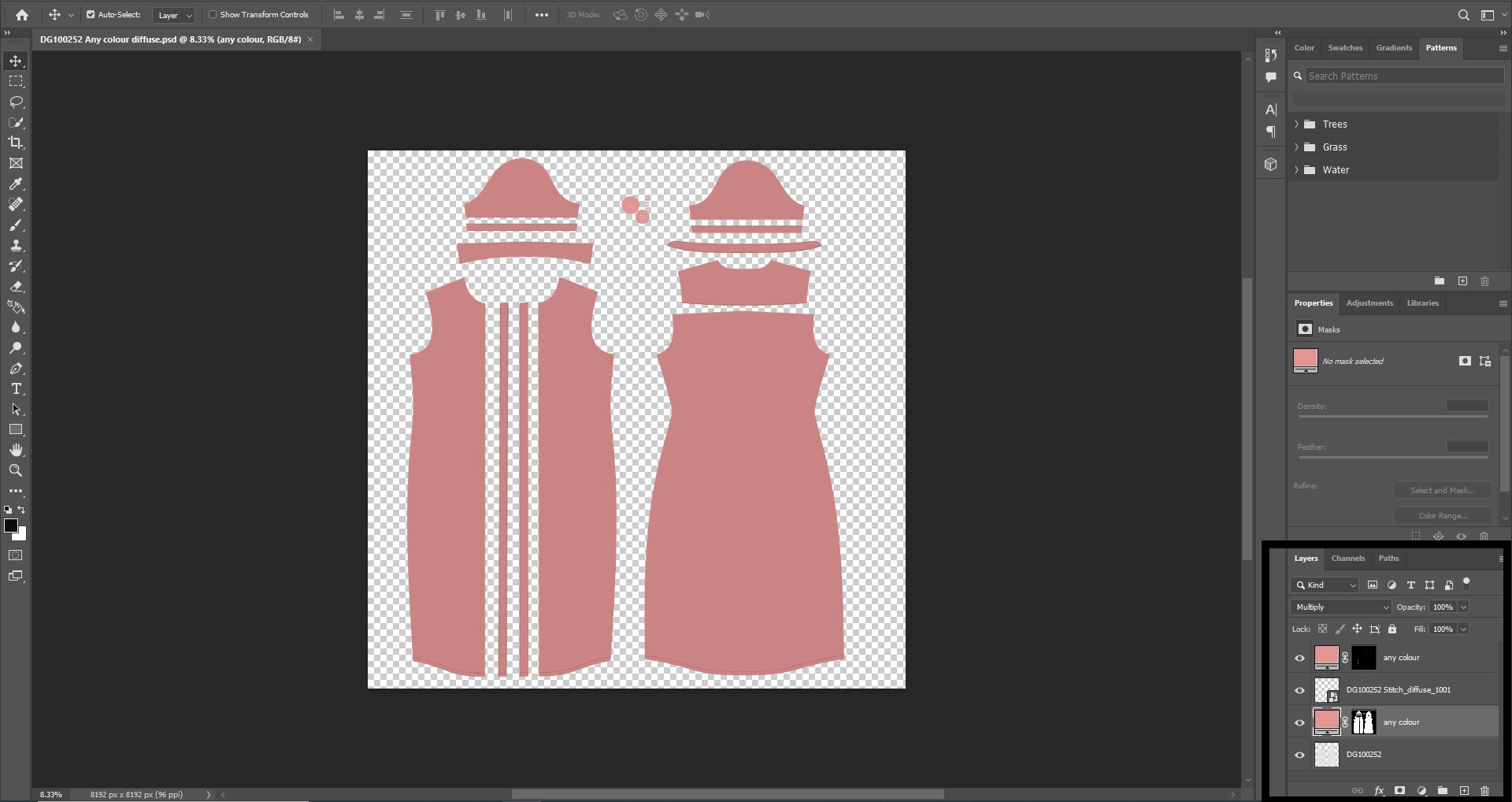Toggle the lock all icon in Layers
The width and height of the screenshot is (1512, 802).
click(1392, 629)
